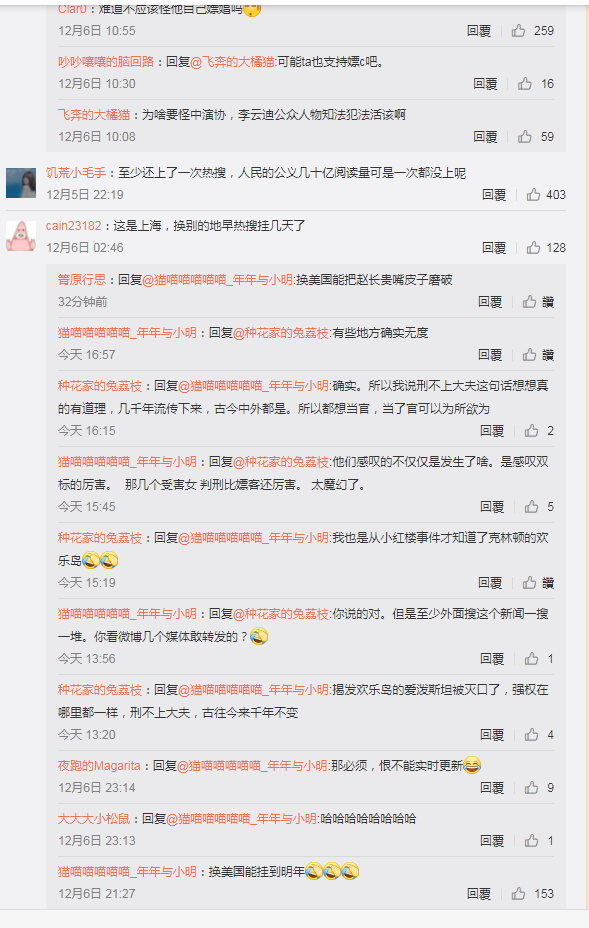Reply to 饥荒小毛手's comment
589x928 pixels.
[494, 195]
